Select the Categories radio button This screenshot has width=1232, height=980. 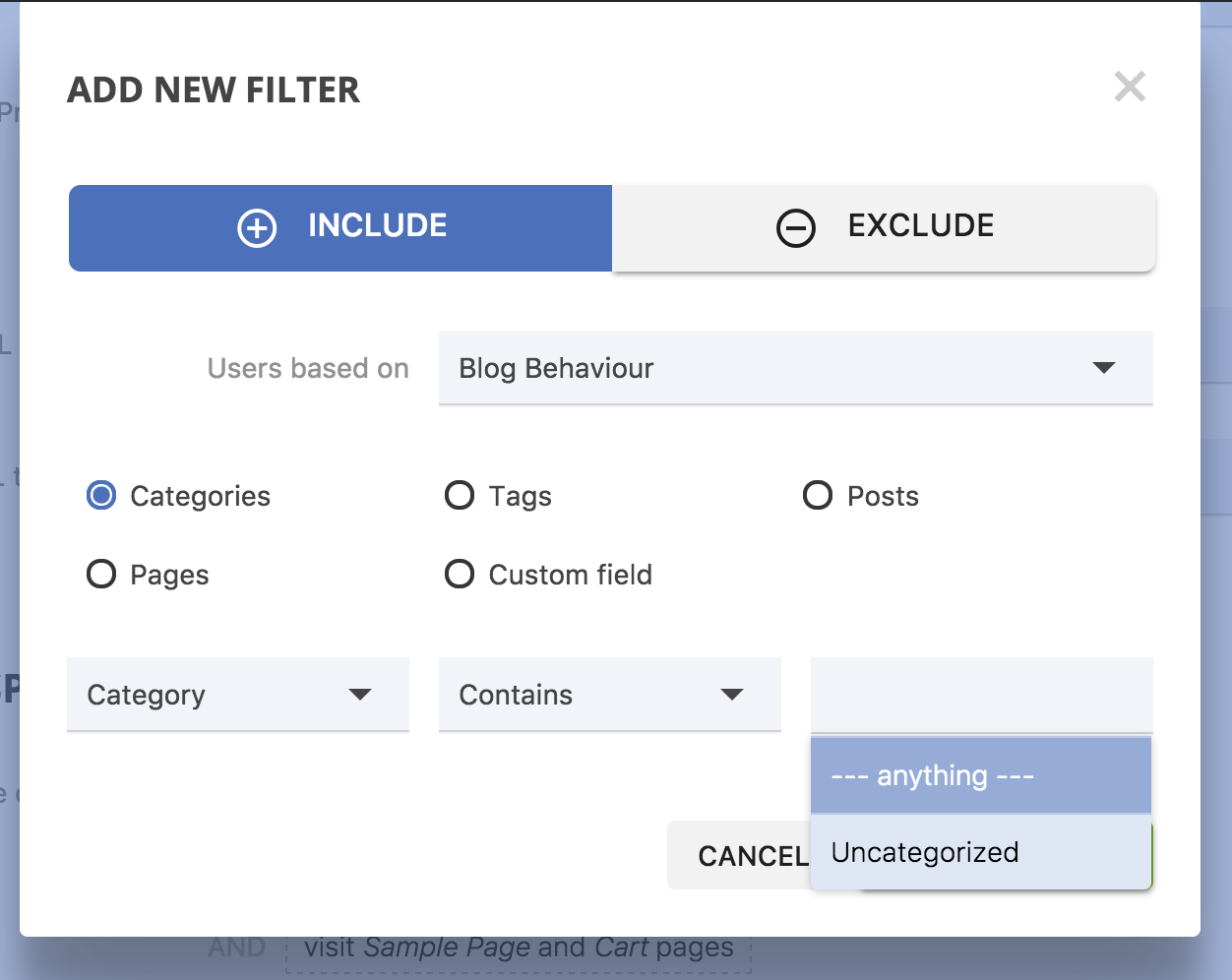click(101, 495)
